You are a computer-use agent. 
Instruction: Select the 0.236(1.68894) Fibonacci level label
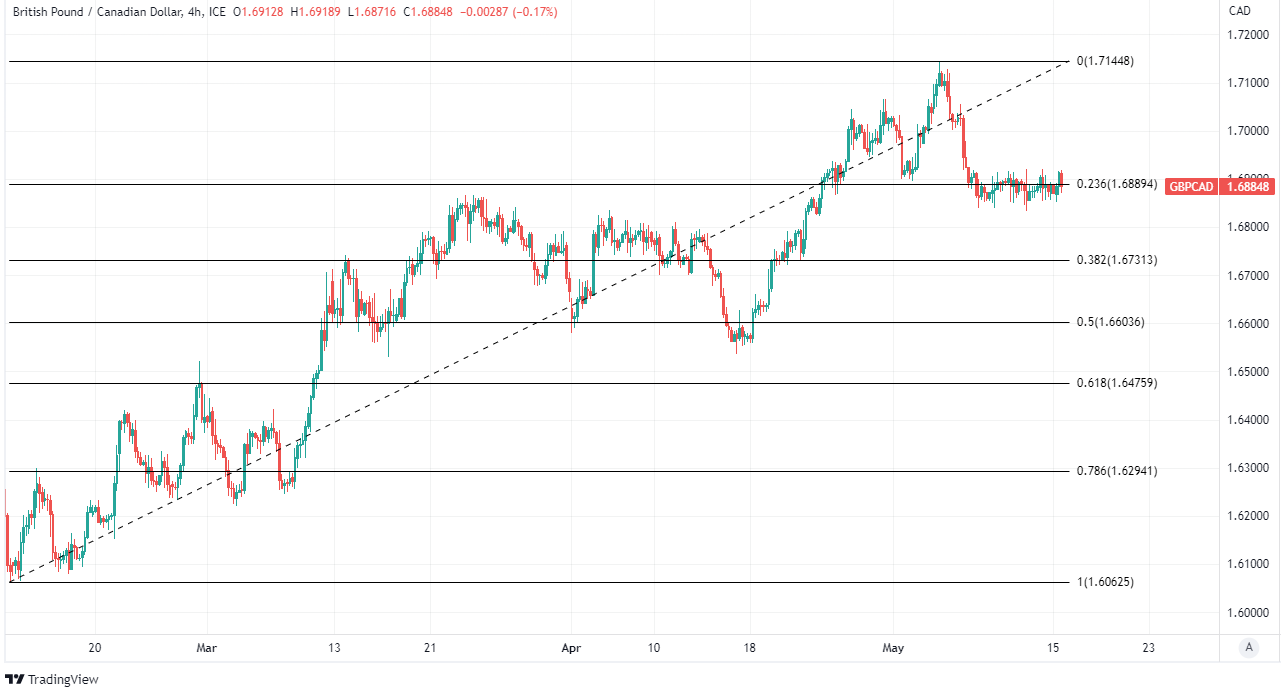(x=1116, y=184)
